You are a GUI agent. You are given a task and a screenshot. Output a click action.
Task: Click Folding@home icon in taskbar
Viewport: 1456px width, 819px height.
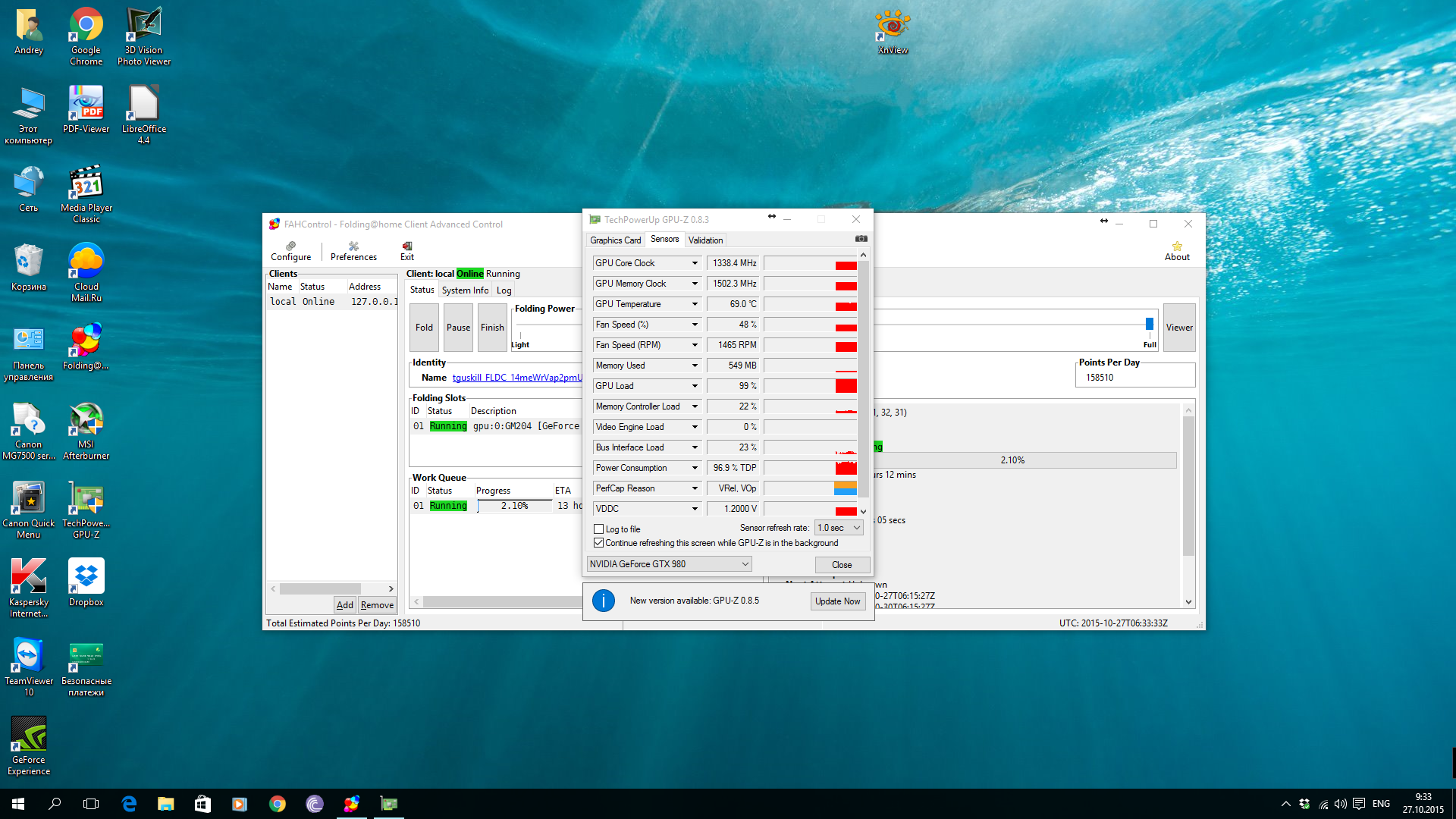[352, 804]
